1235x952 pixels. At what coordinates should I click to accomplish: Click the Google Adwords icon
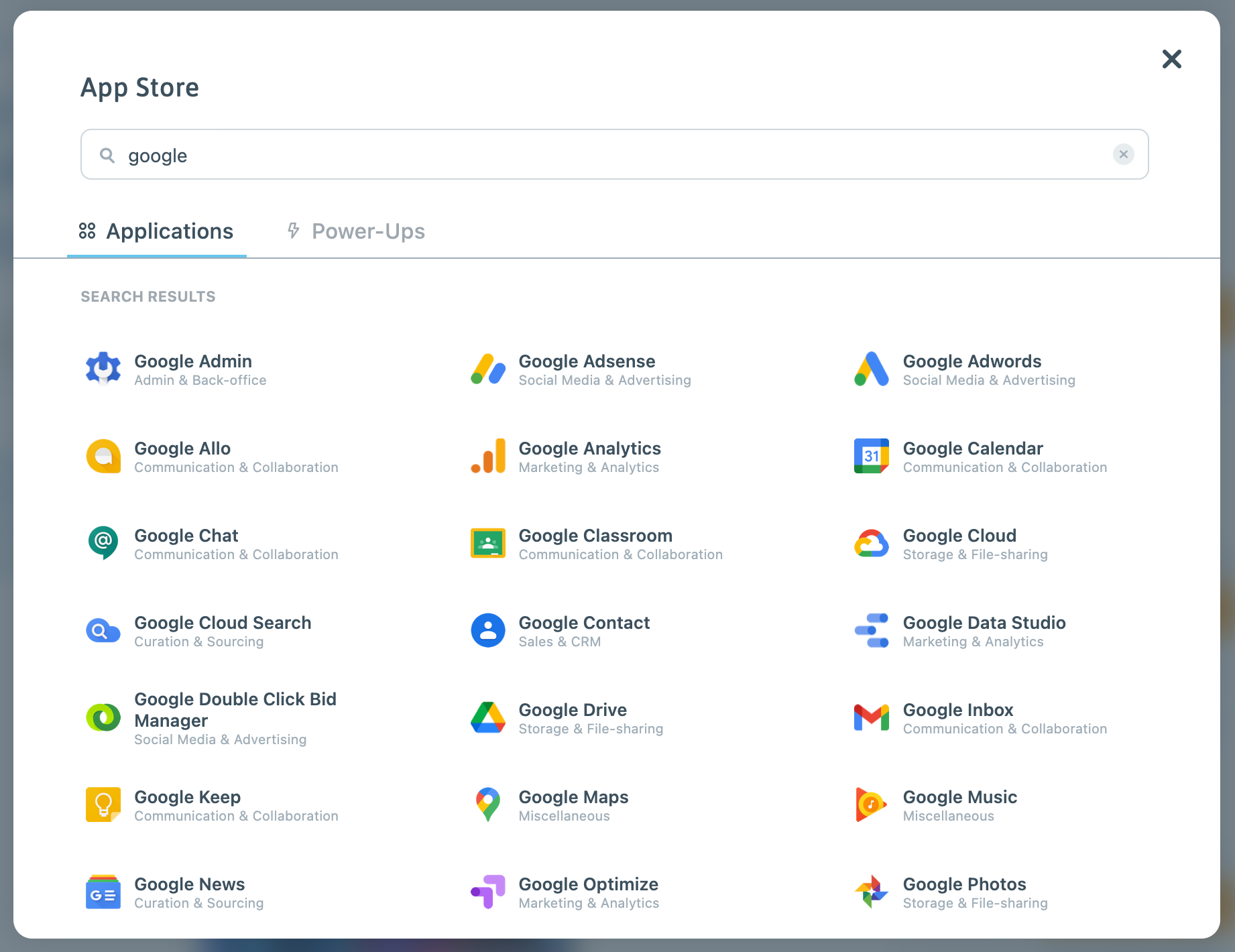872,369
